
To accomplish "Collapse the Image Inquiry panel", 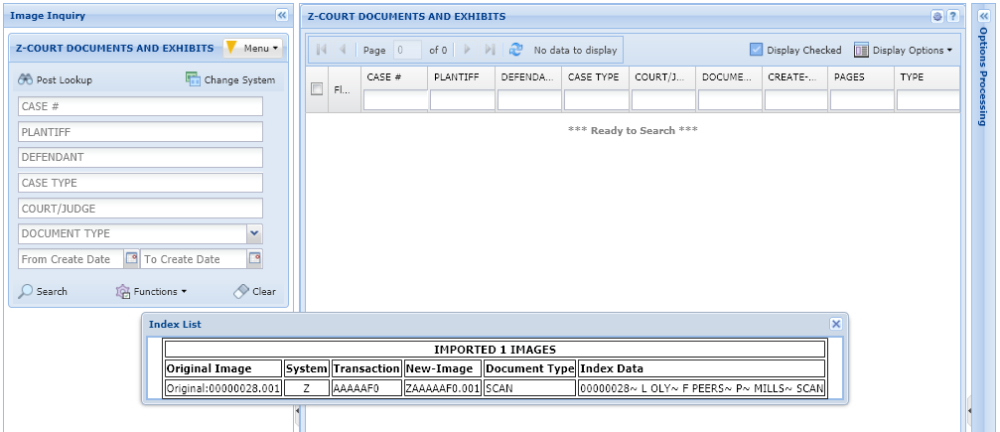I will tap(282, 15).
